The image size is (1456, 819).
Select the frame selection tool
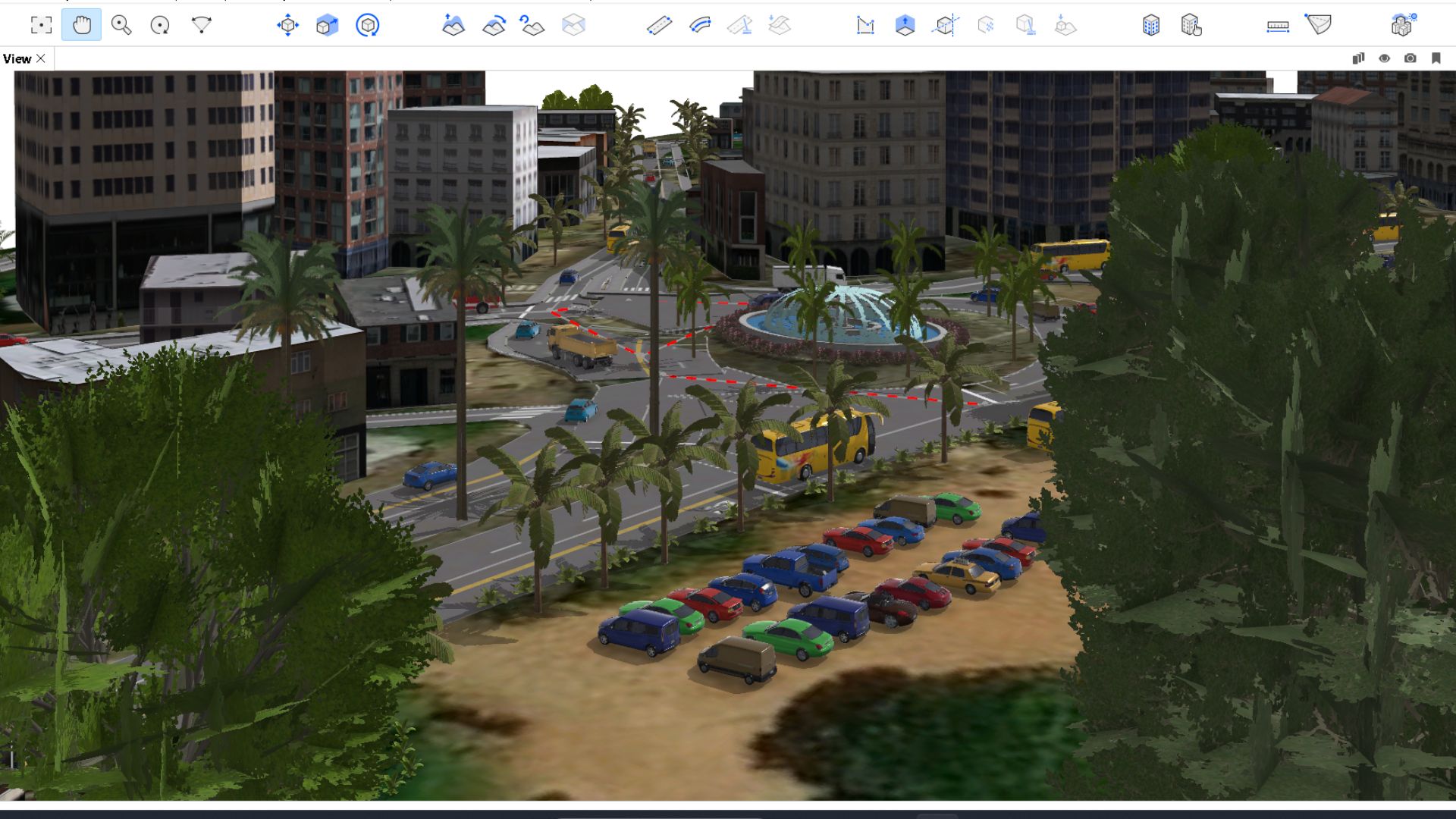(41, 25)
